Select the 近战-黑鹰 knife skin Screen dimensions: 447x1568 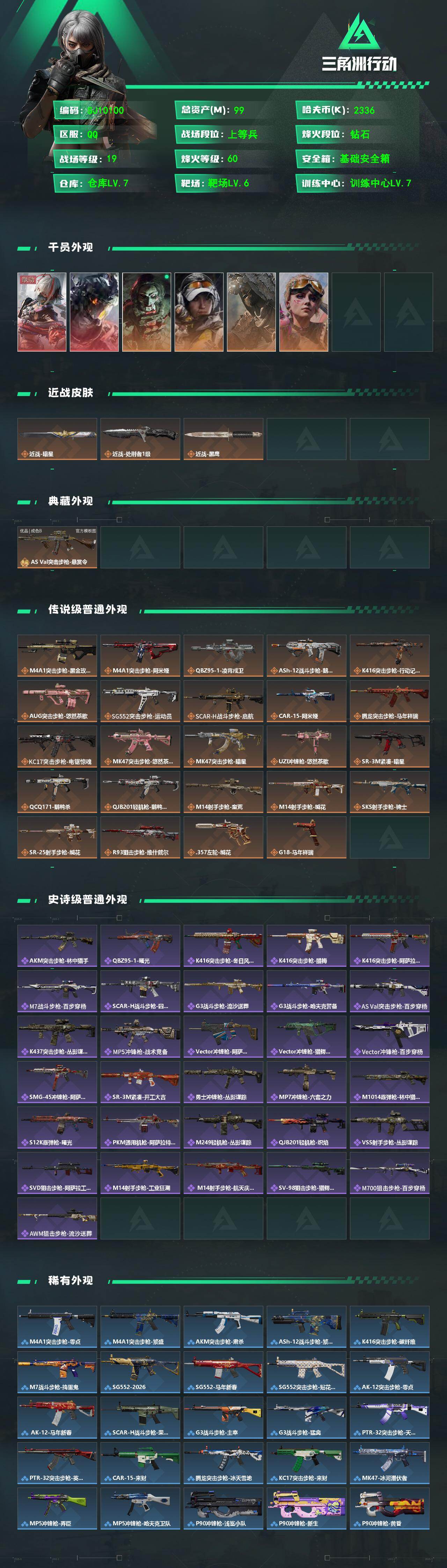[223, 439]
